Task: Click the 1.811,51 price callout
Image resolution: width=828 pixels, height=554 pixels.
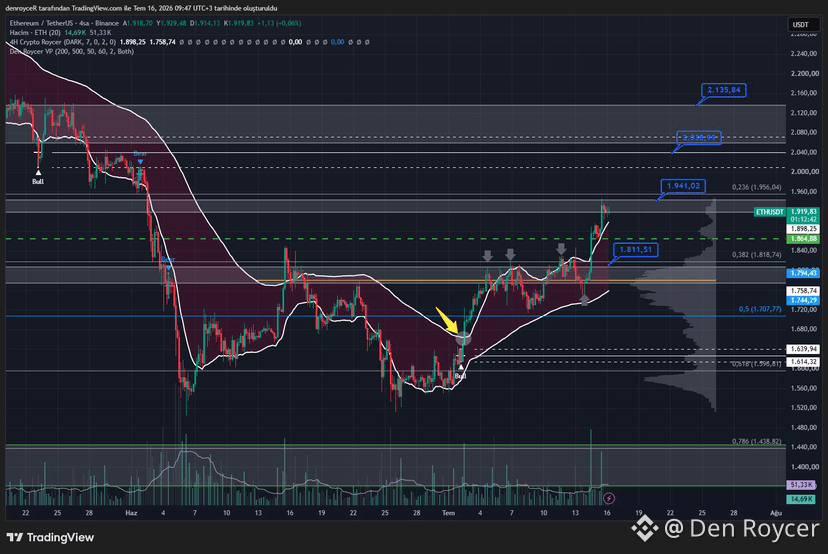Action: click(x=636, y=250)
